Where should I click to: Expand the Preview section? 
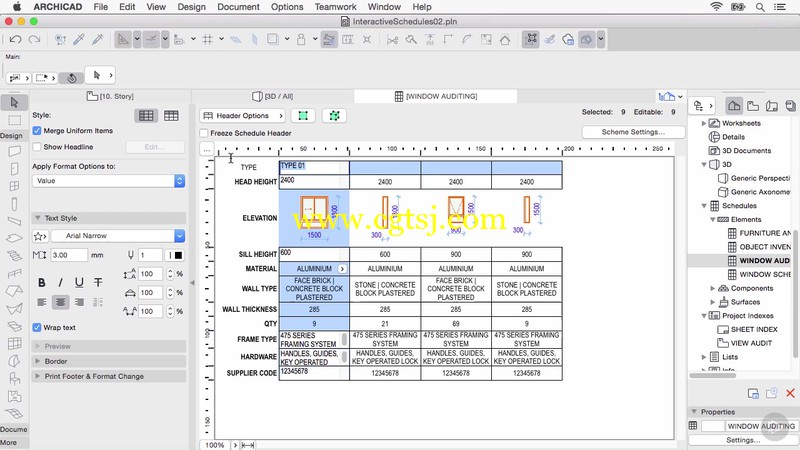(x=37, y=346)
